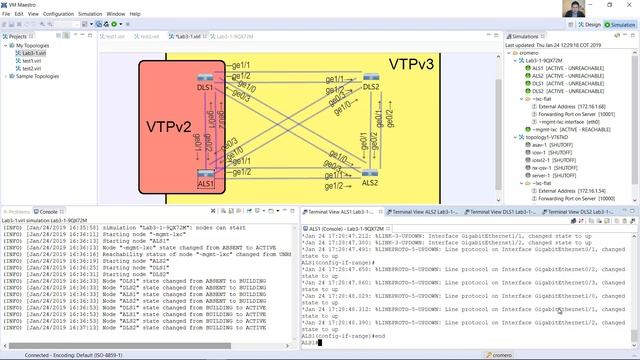Image resolution: width=640 pixels, height=360 pixels.
Task: Click the DLS2 switch node on canvas
Action: coord(371,77)
